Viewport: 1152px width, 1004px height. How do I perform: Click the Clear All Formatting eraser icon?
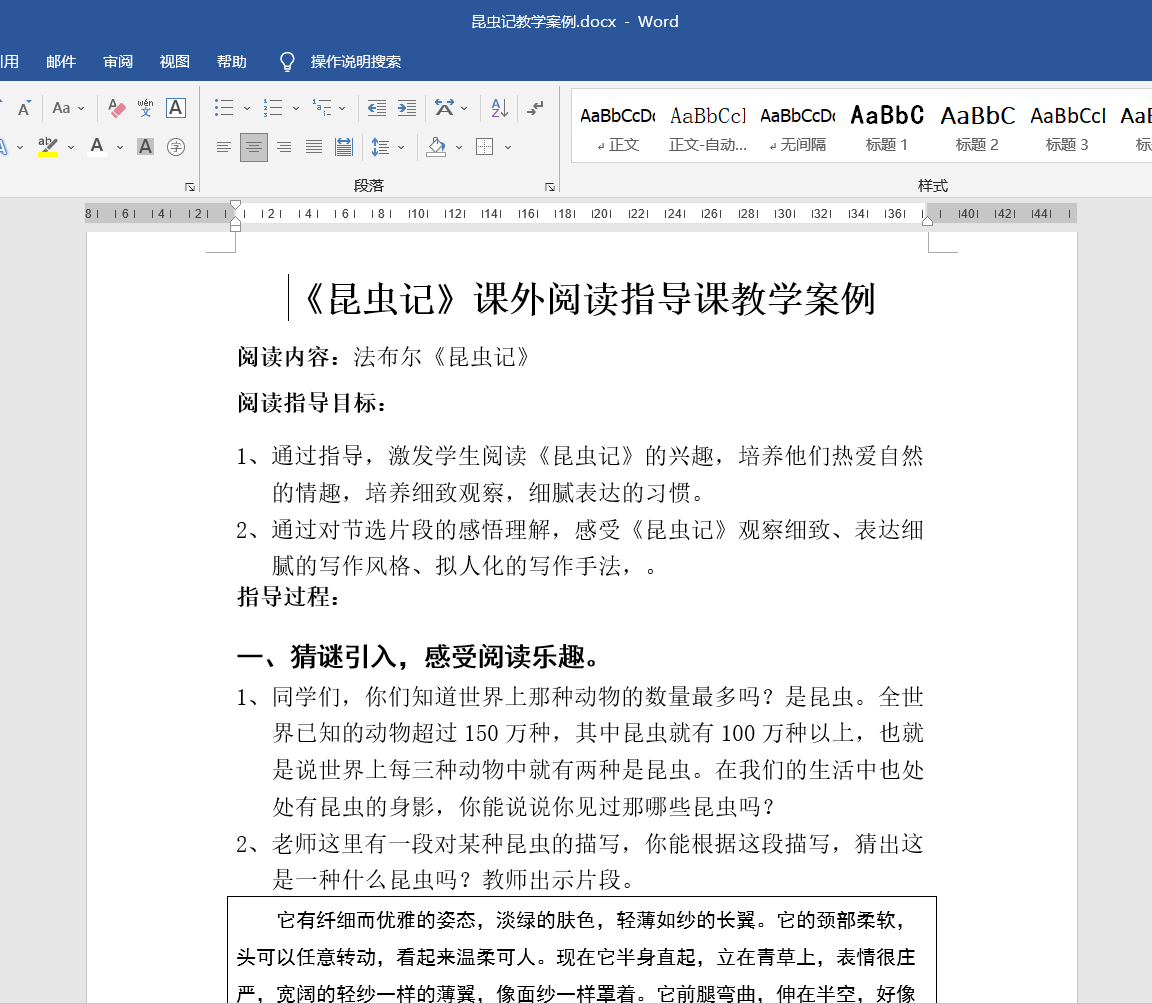point(116,108)
